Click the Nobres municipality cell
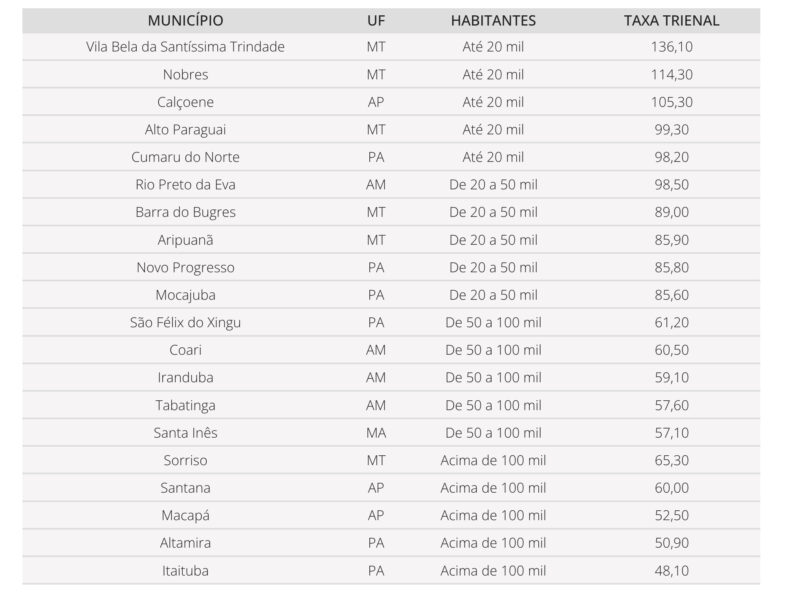The width and height of the screenshot is (800, 594). [x=185, y=75]
